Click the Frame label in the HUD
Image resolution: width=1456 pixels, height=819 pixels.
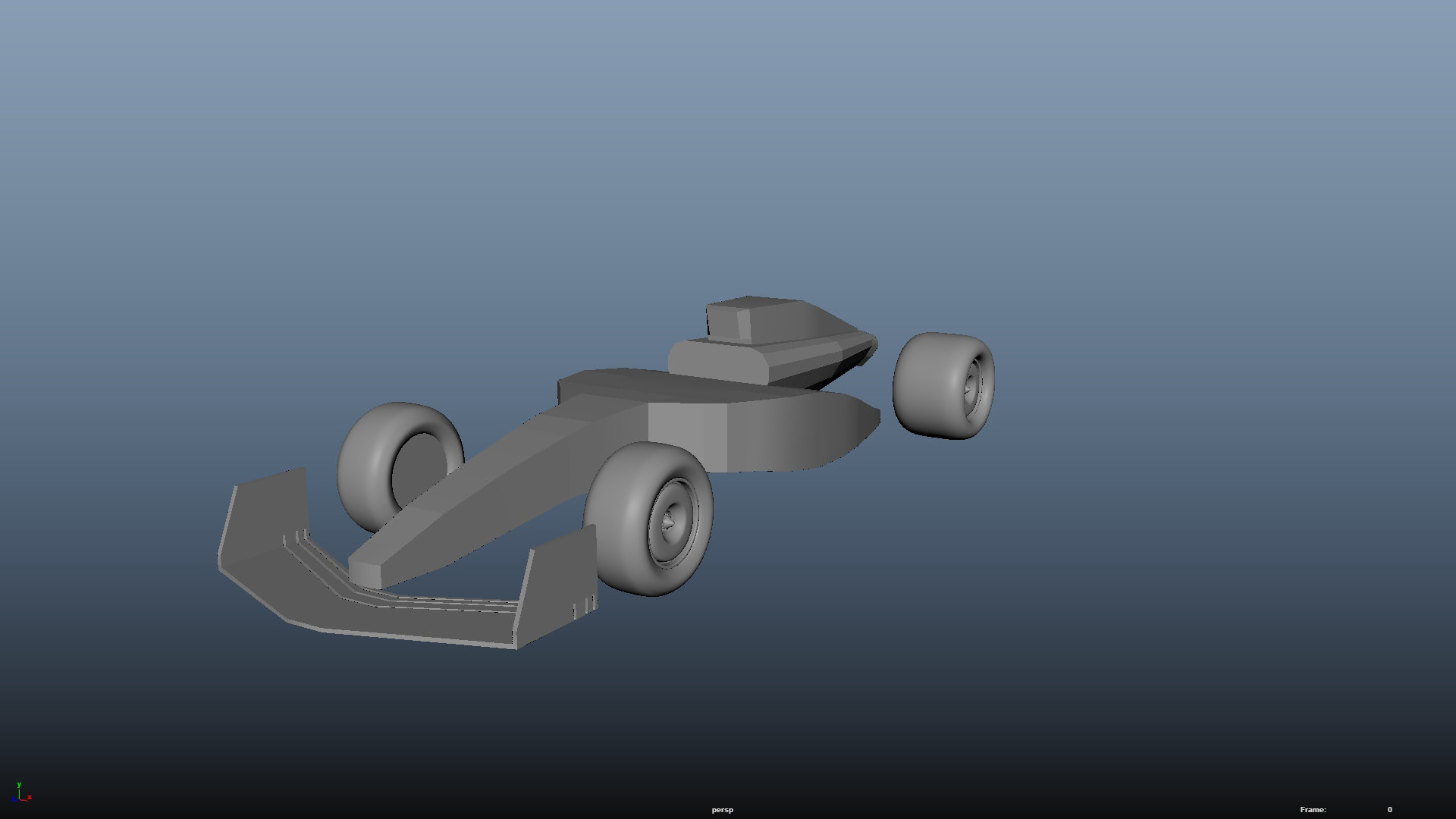1313,810
